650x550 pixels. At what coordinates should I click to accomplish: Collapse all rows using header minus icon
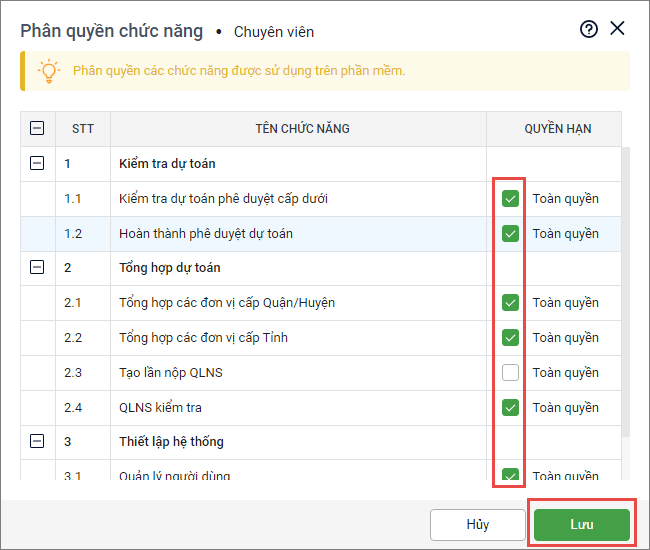37,128
